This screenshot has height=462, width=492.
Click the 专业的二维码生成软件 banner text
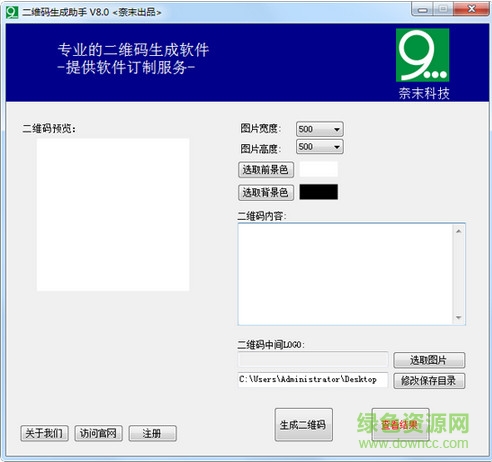click(133, 50)
